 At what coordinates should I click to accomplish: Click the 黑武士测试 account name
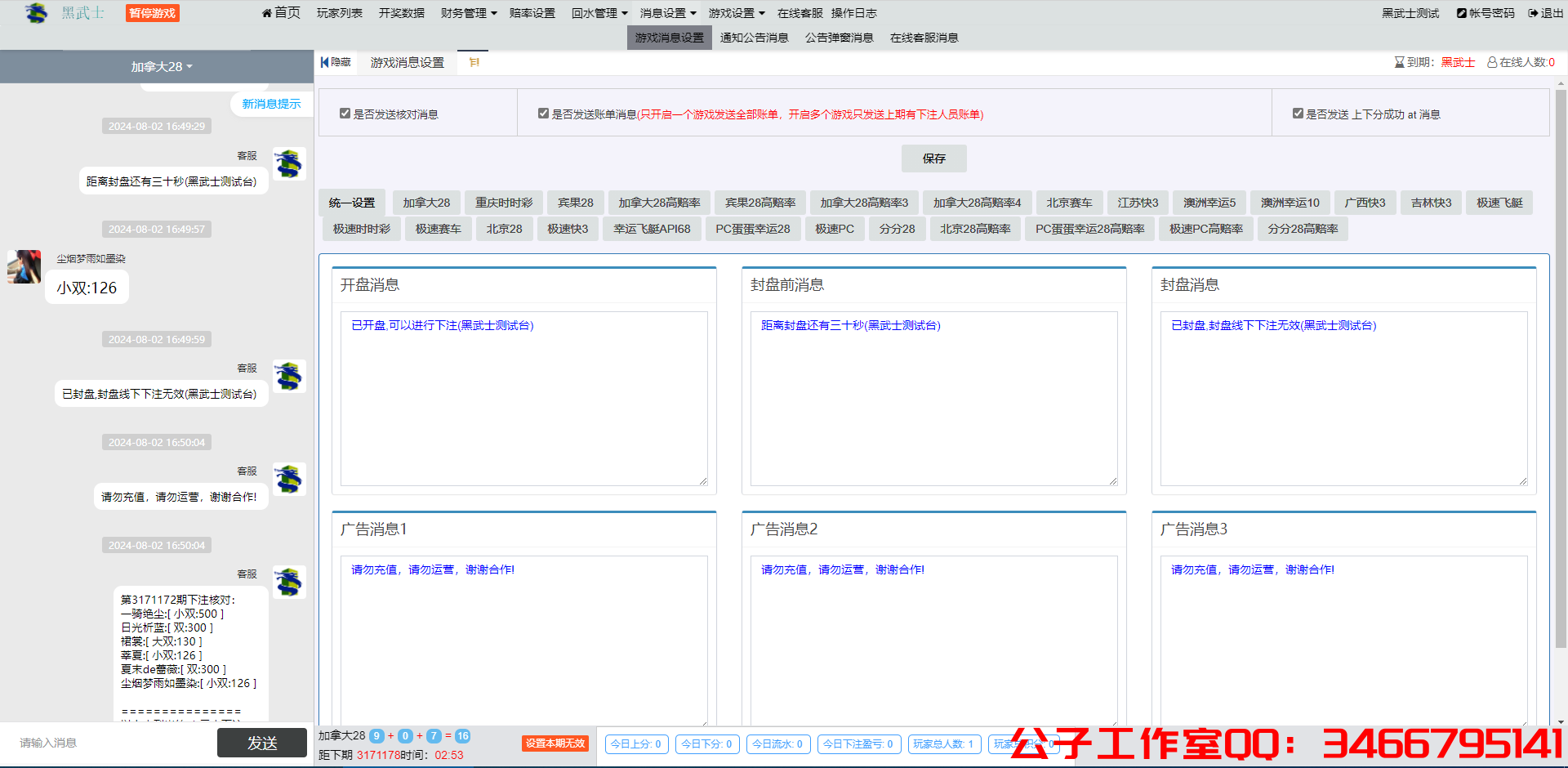pos(1410,13)
